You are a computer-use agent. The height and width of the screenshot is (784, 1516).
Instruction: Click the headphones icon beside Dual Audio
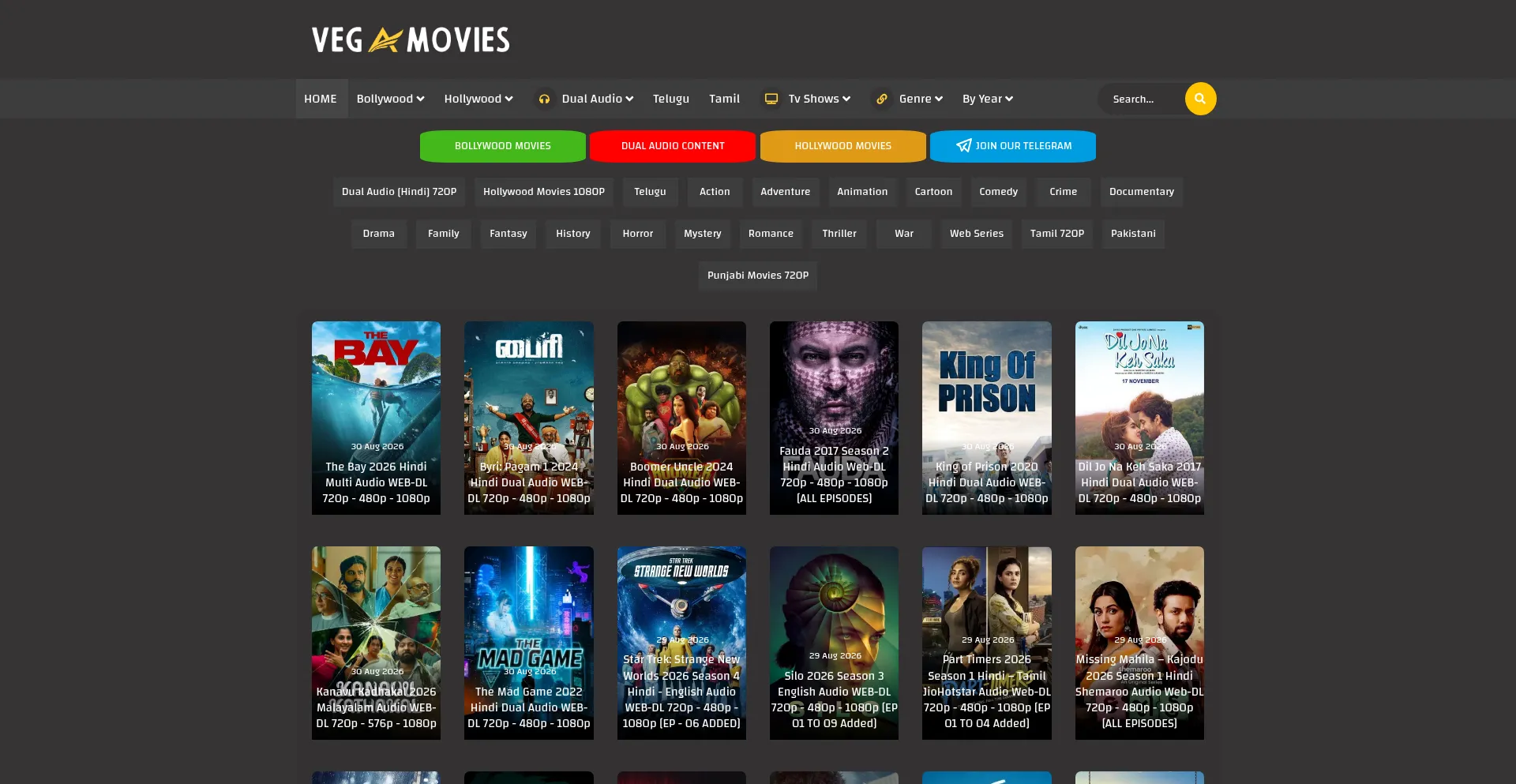click(x=544, y=99)
